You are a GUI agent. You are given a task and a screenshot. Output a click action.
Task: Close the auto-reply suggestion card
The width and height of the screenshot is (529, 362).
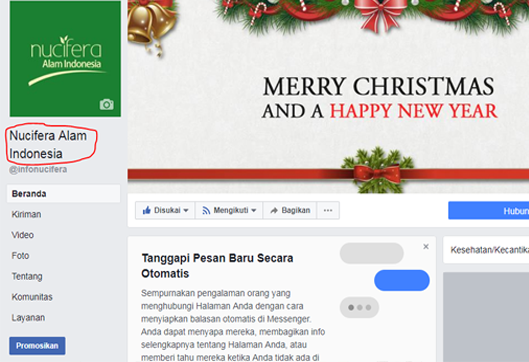426,247
